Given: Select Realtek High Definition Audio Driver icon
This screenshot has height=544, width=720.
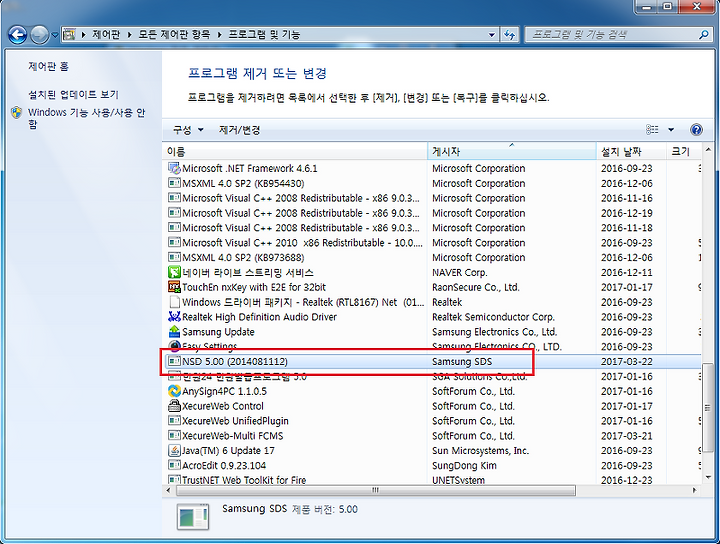Looking at the screenshot, I should (x=174, y=317).
